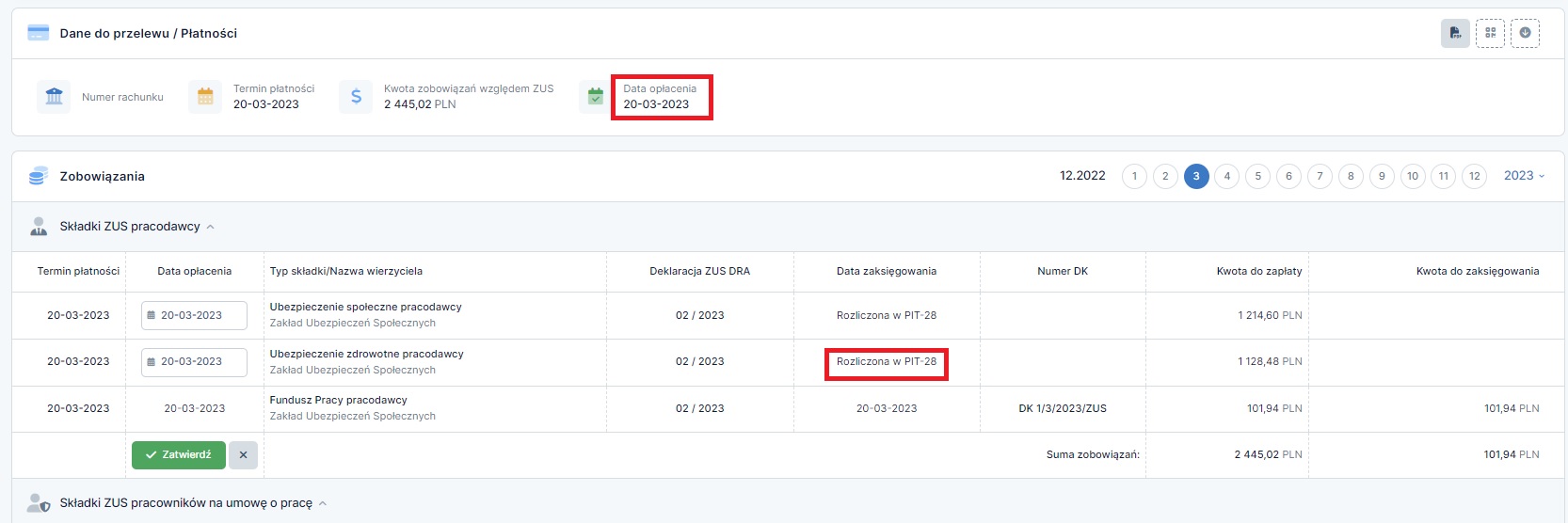Open the QR code payment icon
Screen dimensions: 1568x523
(1490, 33)
